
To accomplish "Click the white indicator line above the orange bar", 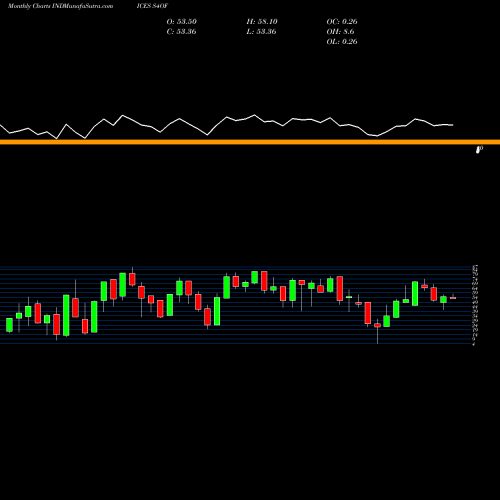I will [x=227, y=127].
